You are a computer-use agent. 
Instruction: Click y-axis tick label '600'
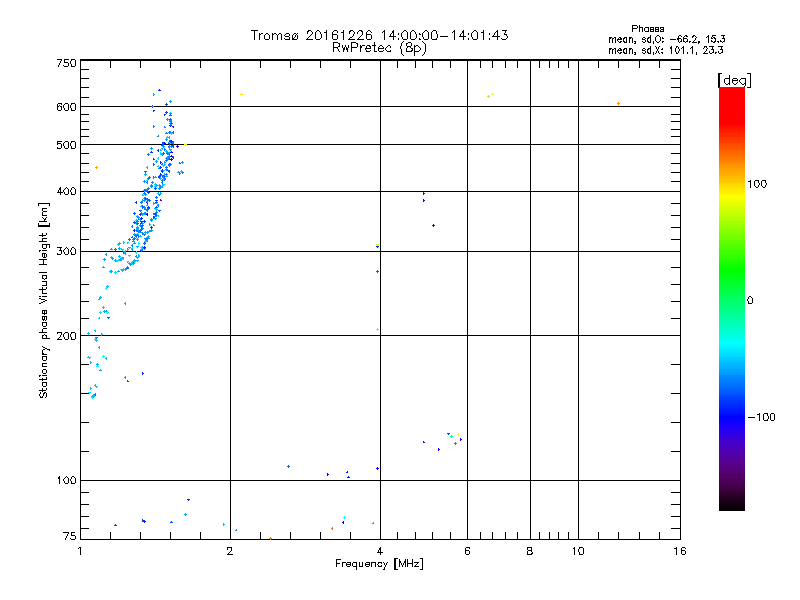[66, 107]
